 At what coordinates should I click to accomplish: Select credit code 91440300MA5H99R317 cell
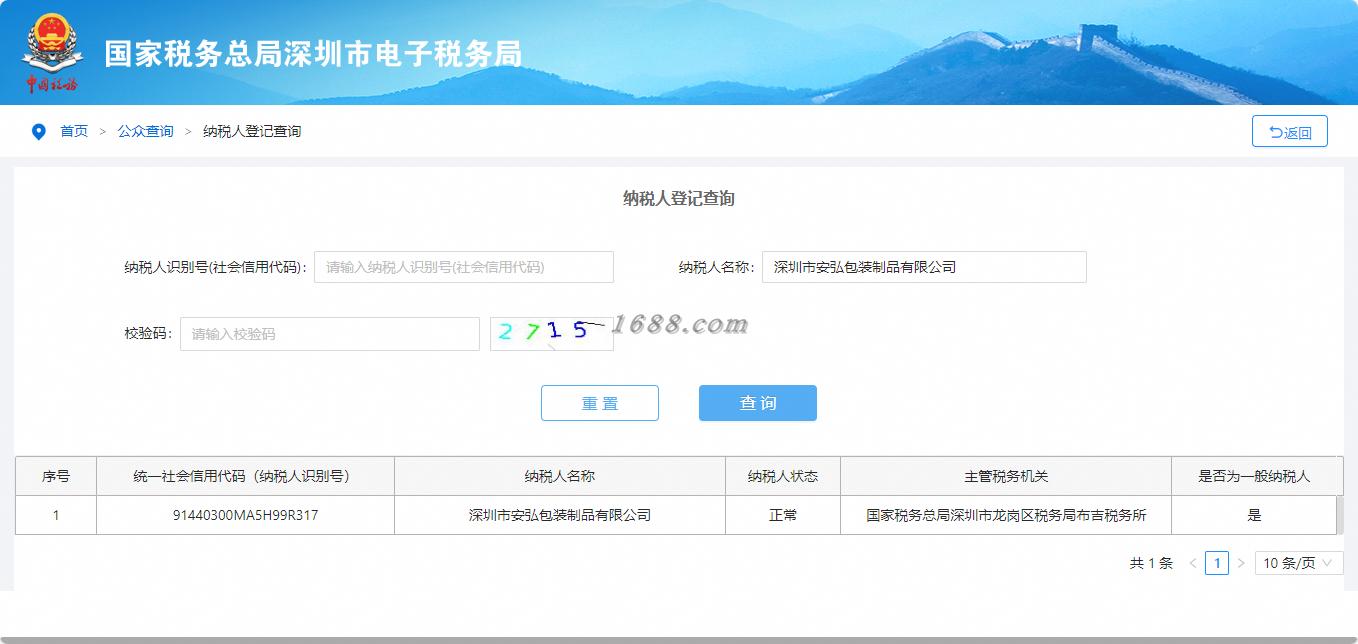pyautogui.click(x=246, y=515)
